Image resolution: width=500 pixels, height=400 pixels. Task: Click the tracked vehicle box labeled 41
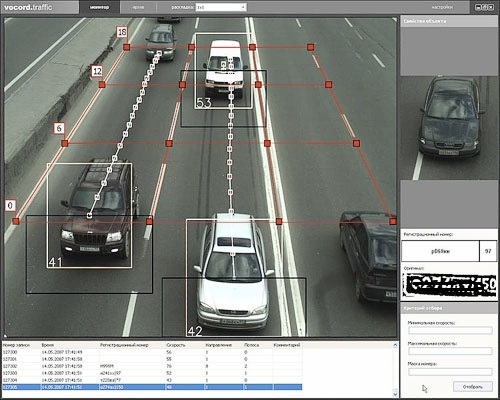89,215
